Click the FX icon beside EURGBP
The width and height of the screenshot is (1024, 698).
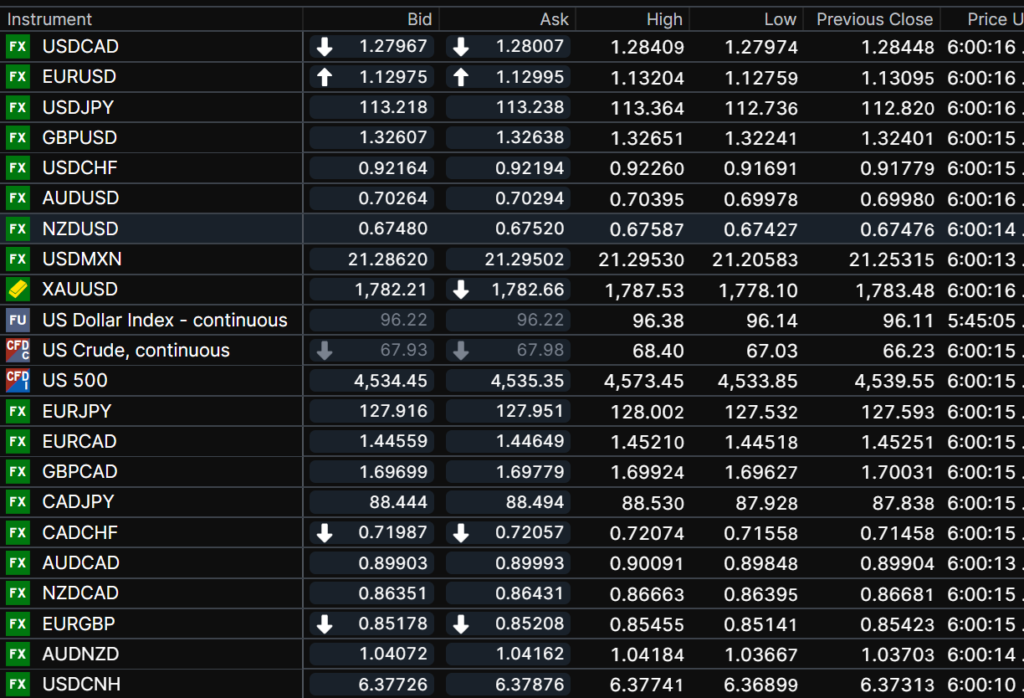point(17,624)
